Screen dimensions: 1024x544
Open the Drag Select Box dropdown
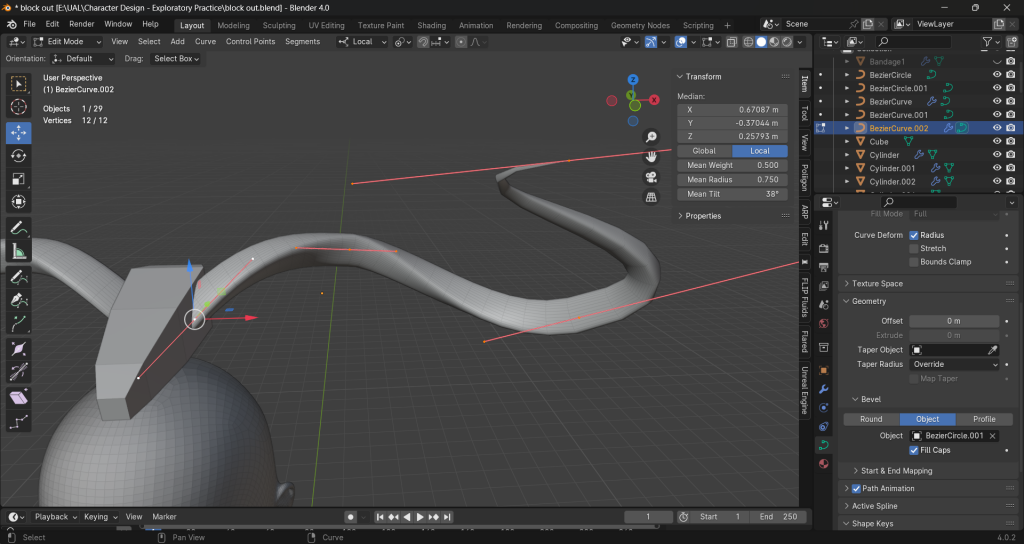(176, 59)
